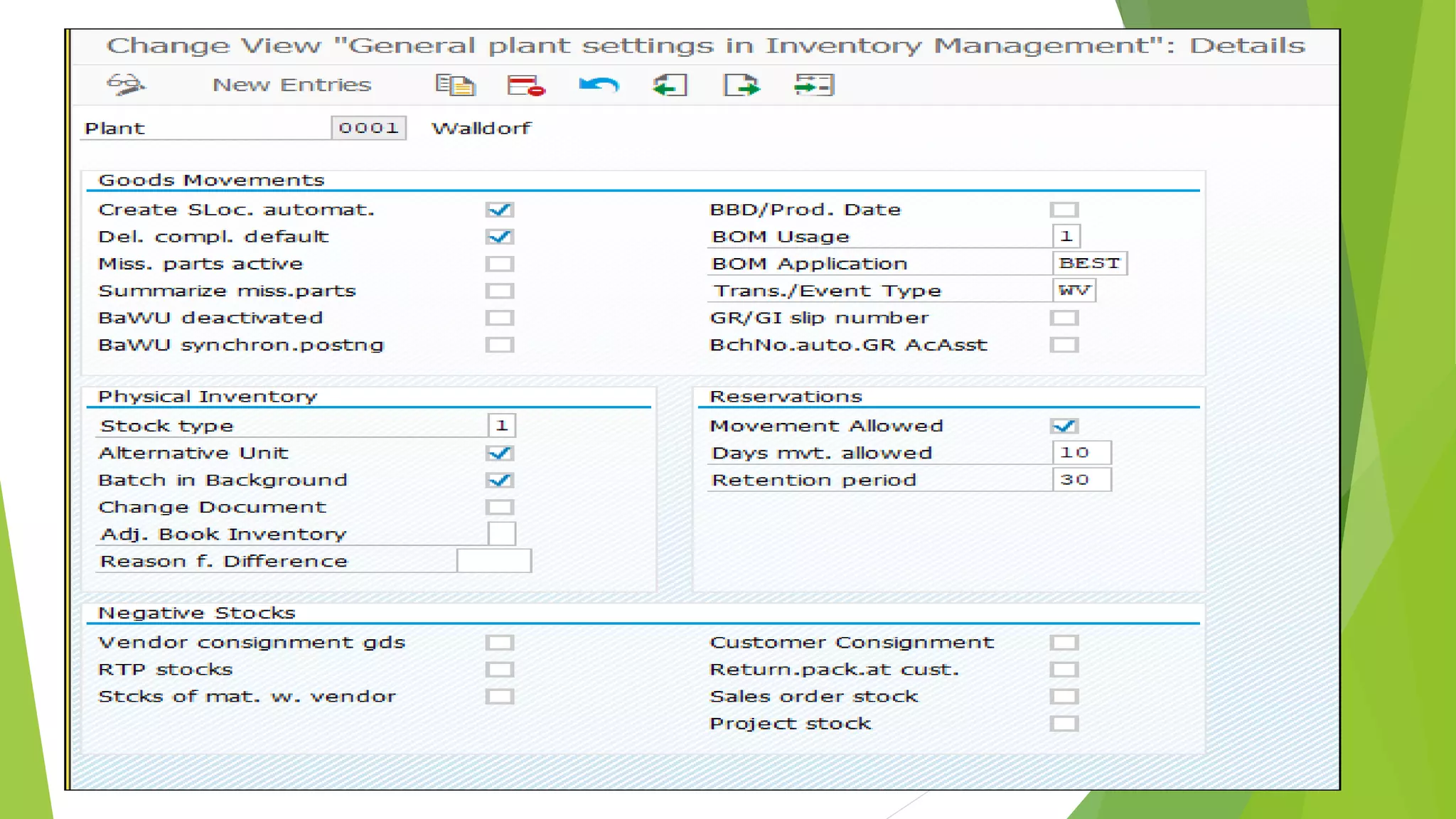The width and height of the screenshot is (1456, 819).
Task: Click the Display/Change toggle pencil-glasses icon
Action: [126, 85]
